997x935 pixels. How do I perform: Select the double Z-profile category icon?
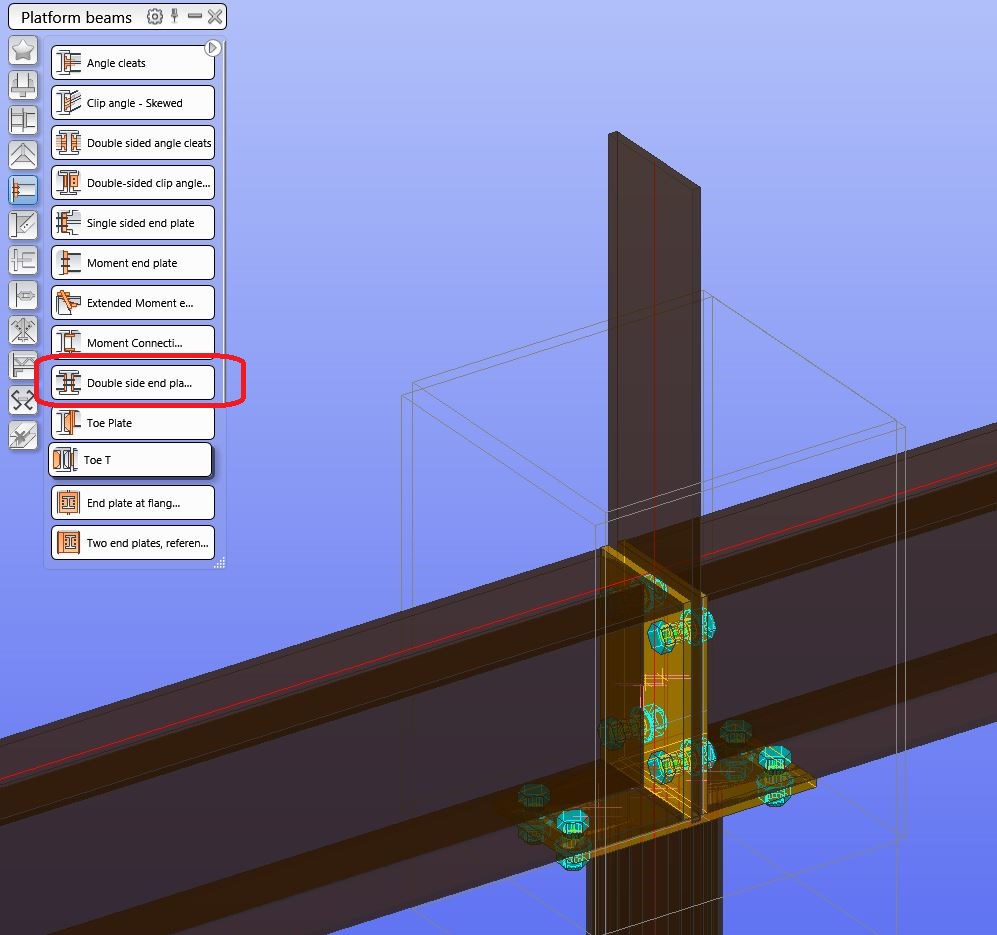coord(22,401)
